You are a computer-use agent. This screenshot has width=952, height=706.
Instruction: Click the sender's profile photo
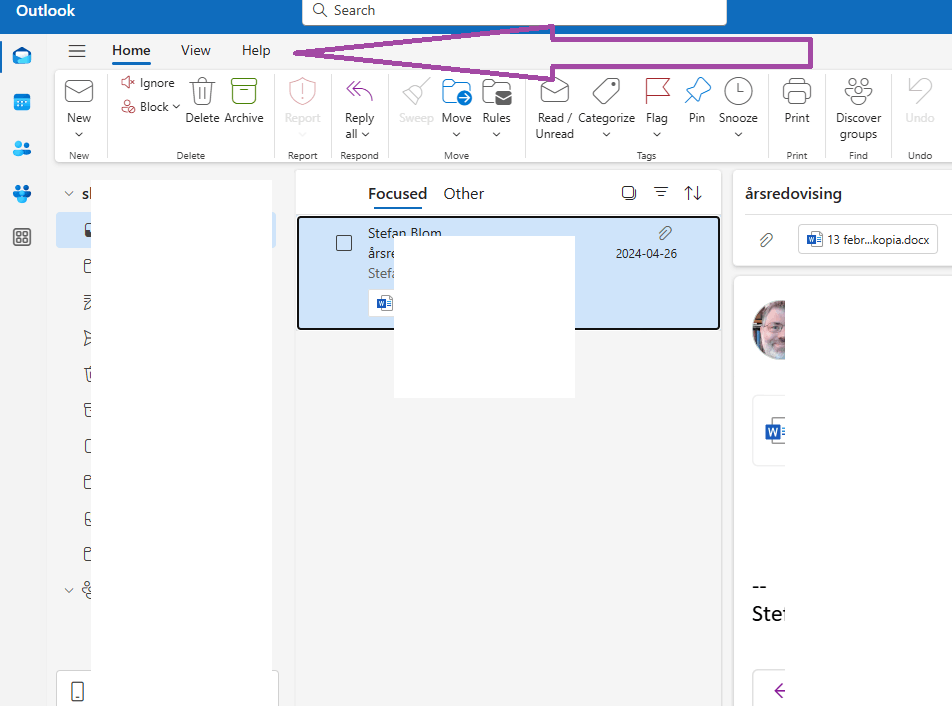pyautogui.click(x=769, y=330)
